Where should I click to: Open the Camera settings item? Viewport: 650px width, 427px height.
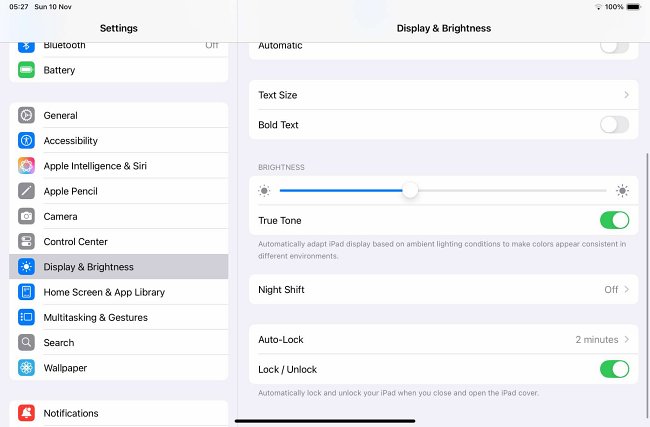coord(119,216)
